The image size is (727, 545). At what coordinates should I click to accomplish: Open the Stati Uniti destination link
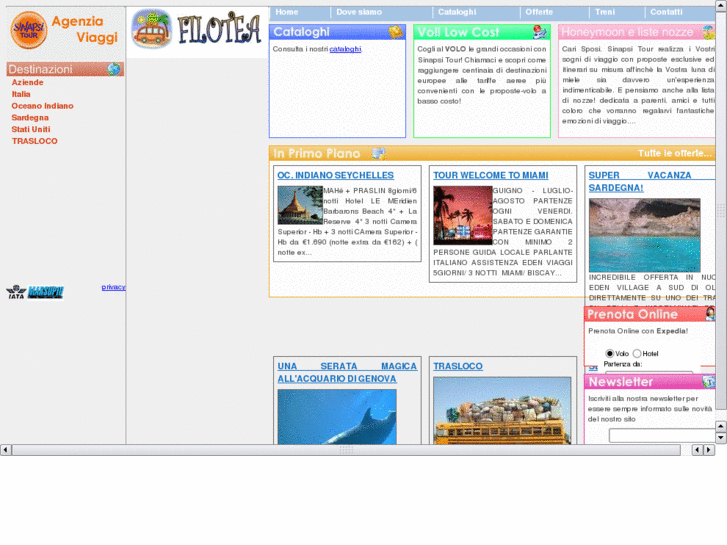tap(31, 129)
